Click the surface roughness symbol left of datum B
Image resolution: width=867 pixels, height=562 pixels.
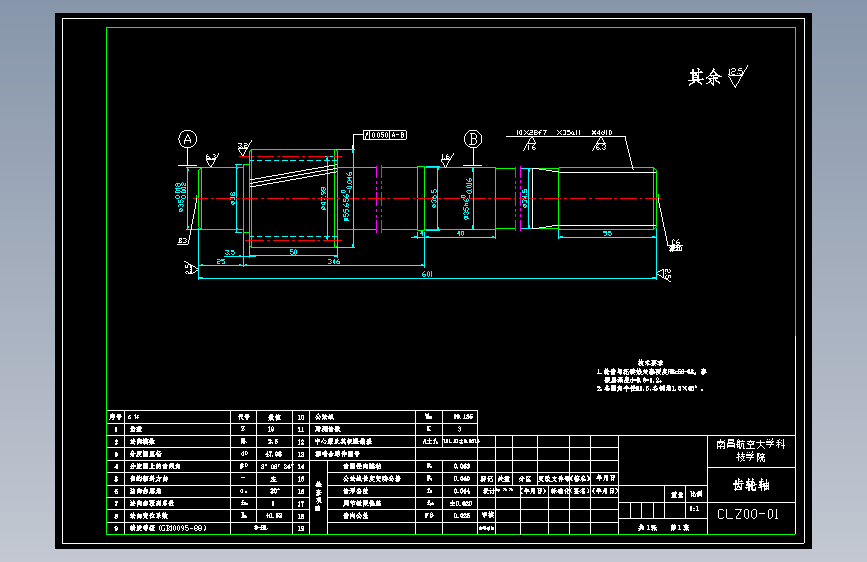pos(447,160)
